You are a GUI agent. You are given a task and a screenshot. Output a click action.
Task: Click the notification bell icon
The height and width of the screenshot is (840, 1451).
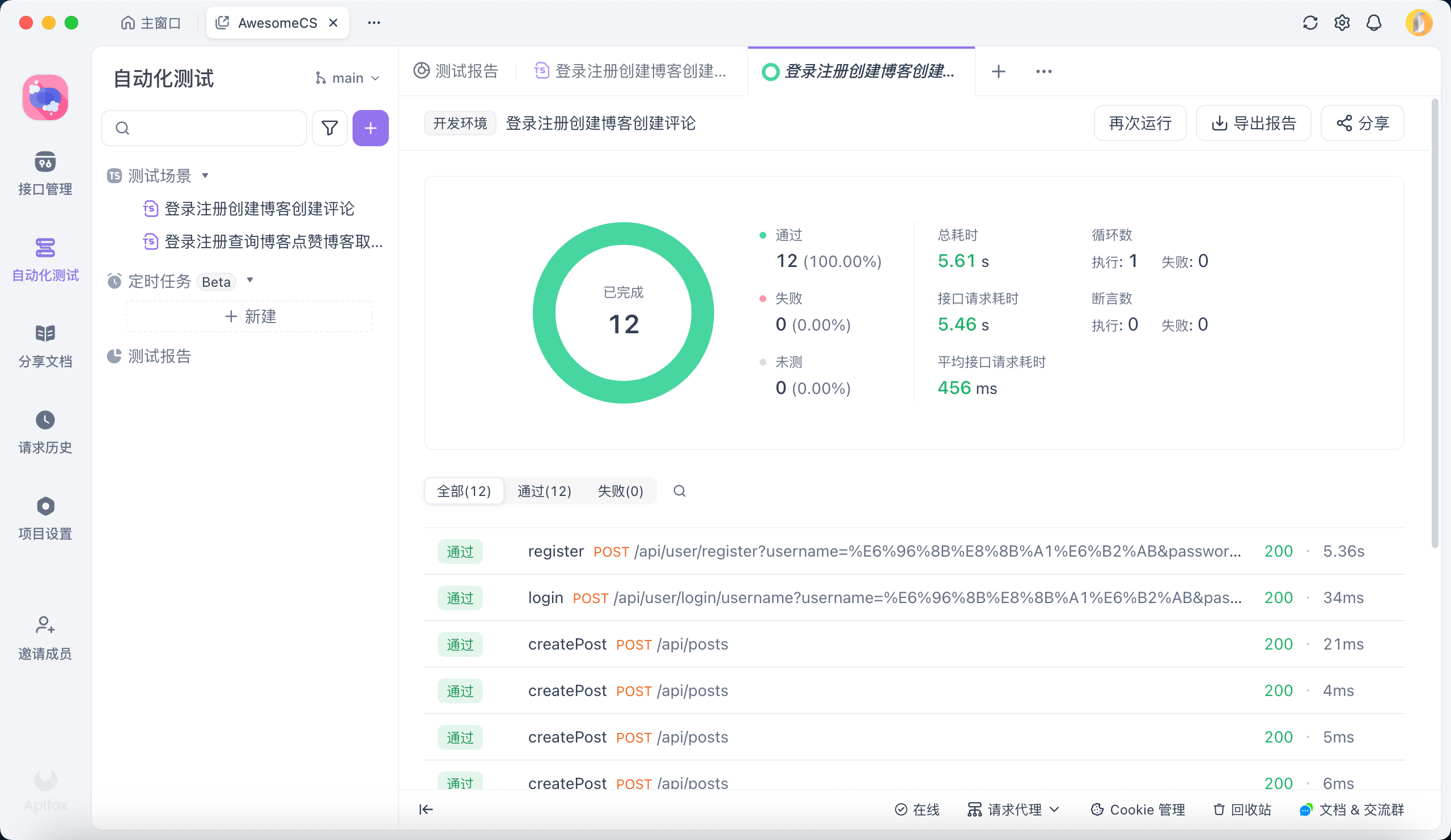1374,23
